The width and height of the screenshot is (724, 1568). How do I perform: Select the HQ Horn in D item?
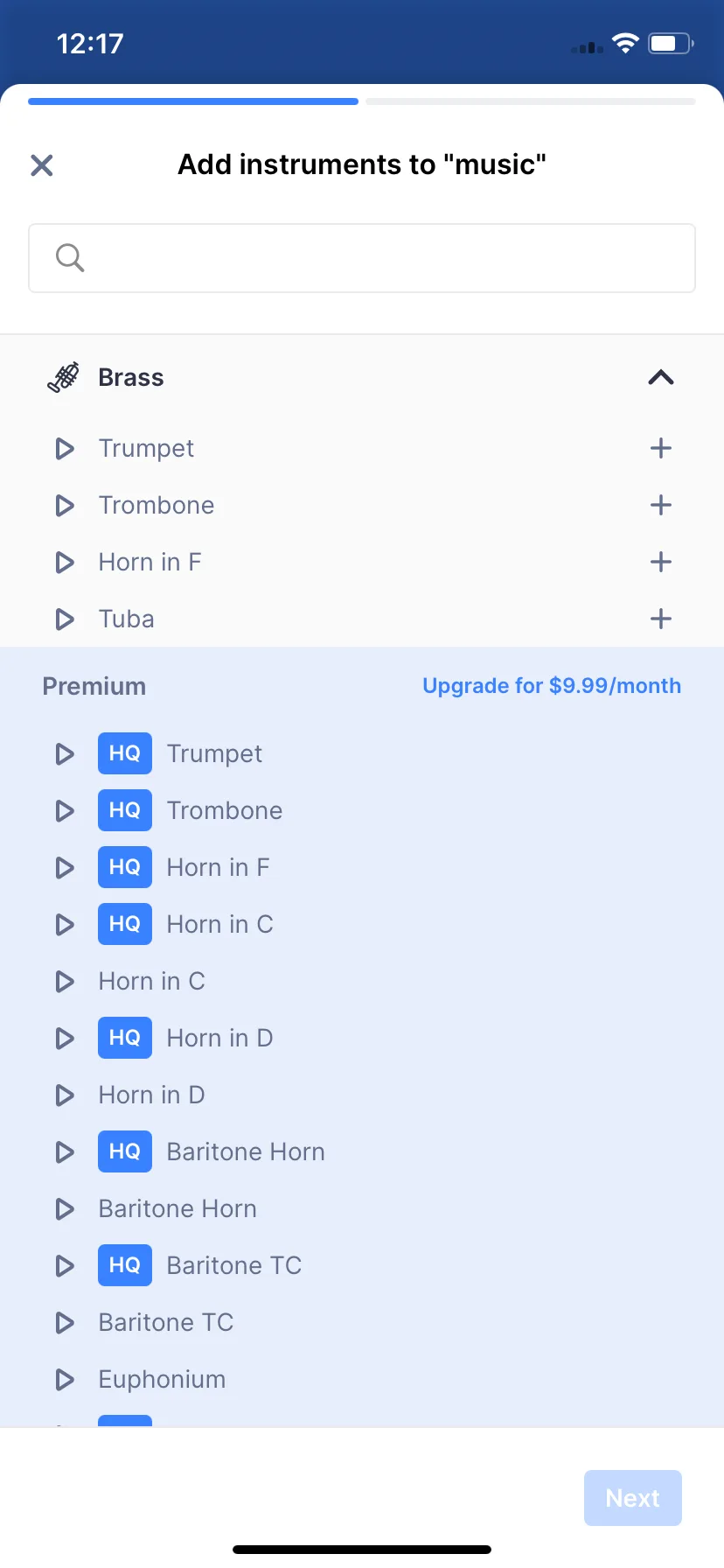point(219,1039)
